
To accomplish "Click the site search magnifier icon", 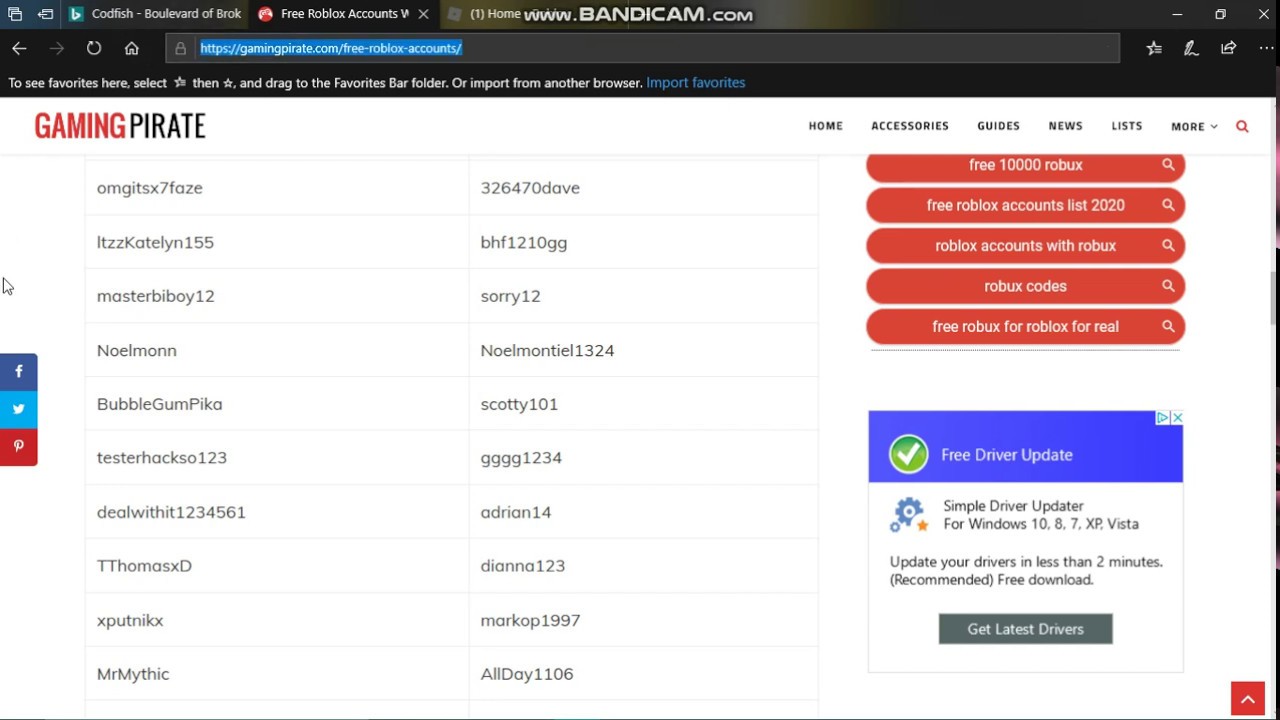I will coord(1242,126).
